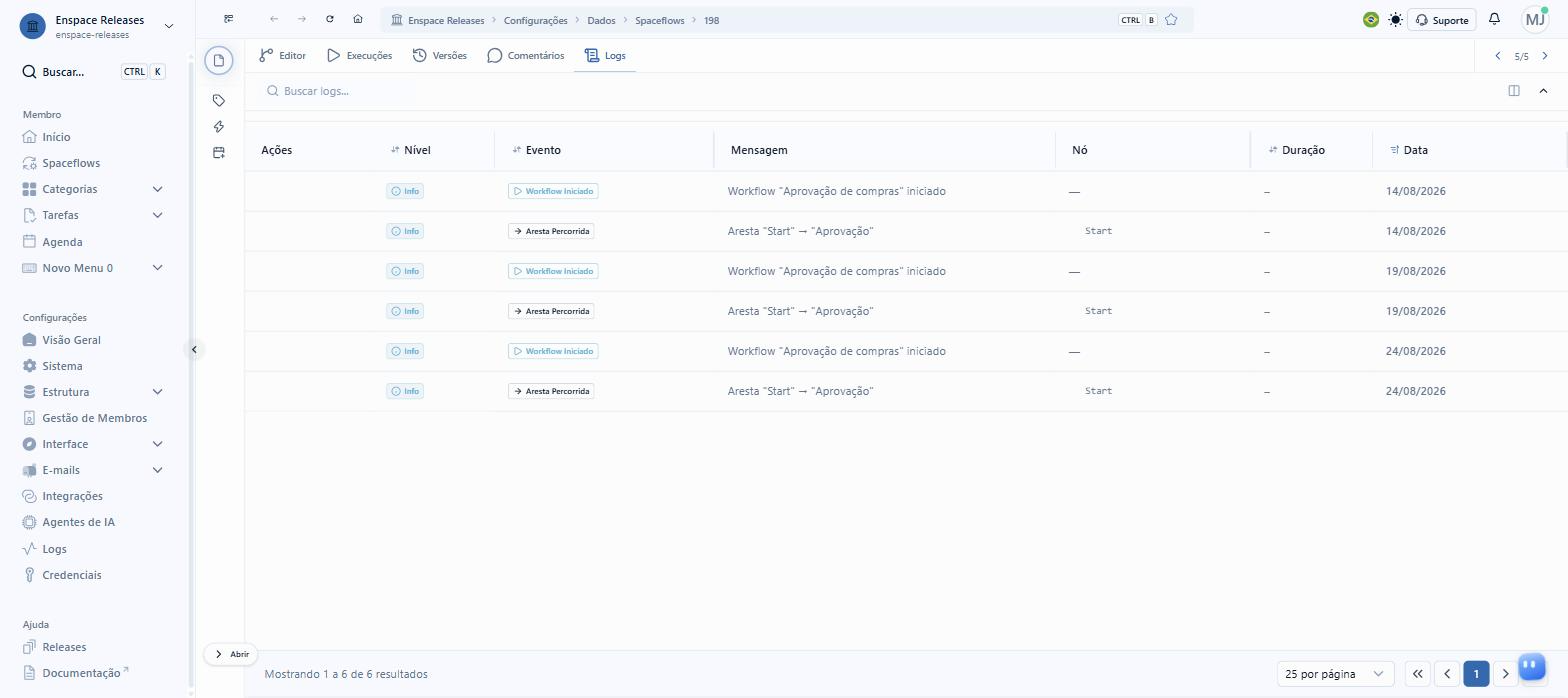Open the calendar-plus icon in side strip
1568x698 pixels.
pos(219,152)
